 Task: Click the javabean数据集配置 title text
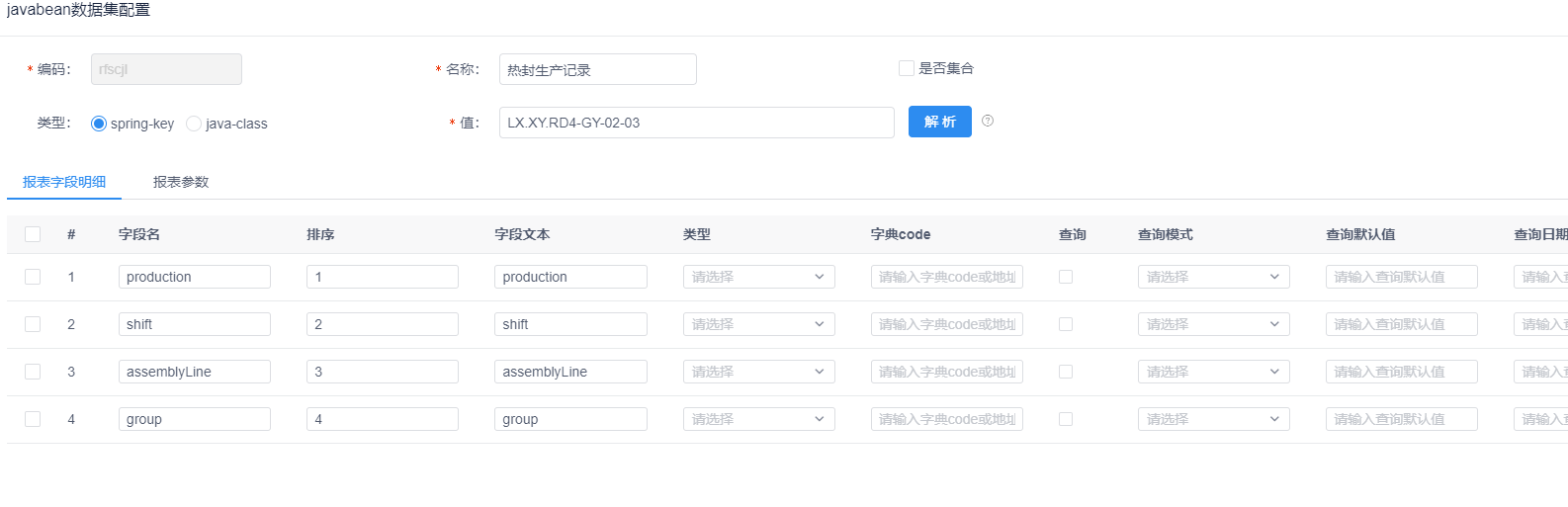[x=79, y=10]
